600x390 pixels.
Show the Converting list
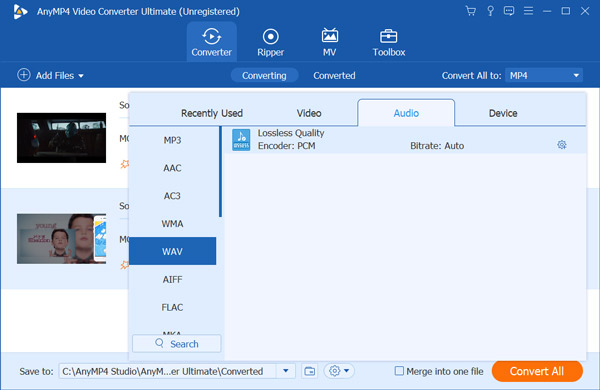tap(264, 75)
